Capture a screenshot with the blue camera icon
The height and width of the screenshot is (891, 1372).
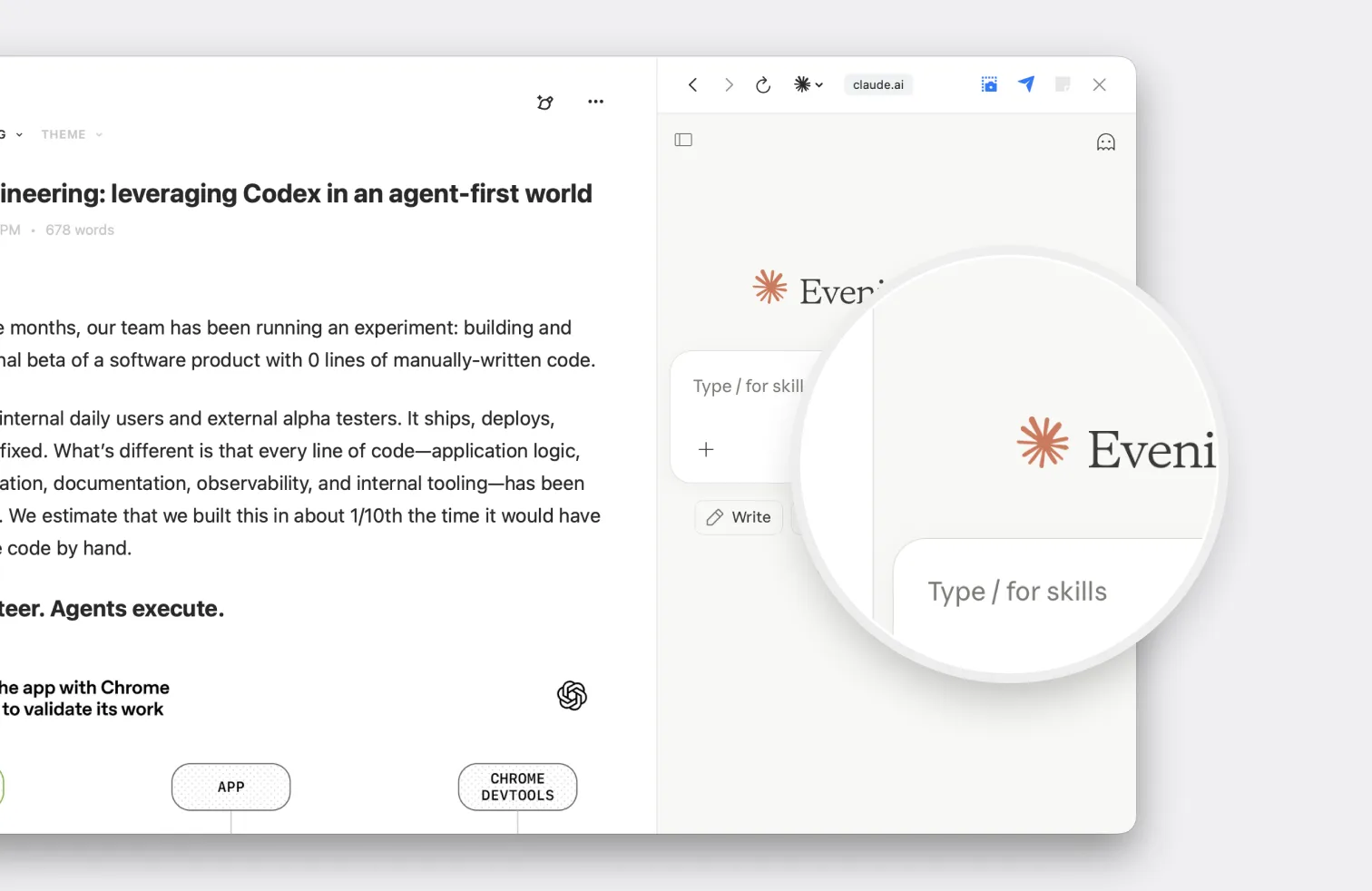coord(989,84)
